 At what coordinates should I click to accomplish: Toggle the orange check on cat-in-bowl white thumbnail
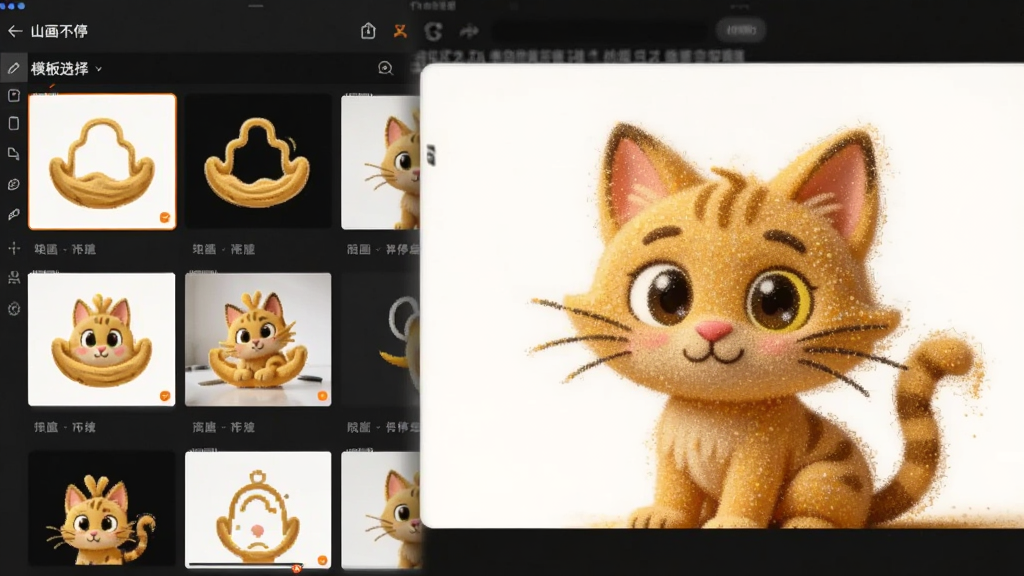click(165, 396)
